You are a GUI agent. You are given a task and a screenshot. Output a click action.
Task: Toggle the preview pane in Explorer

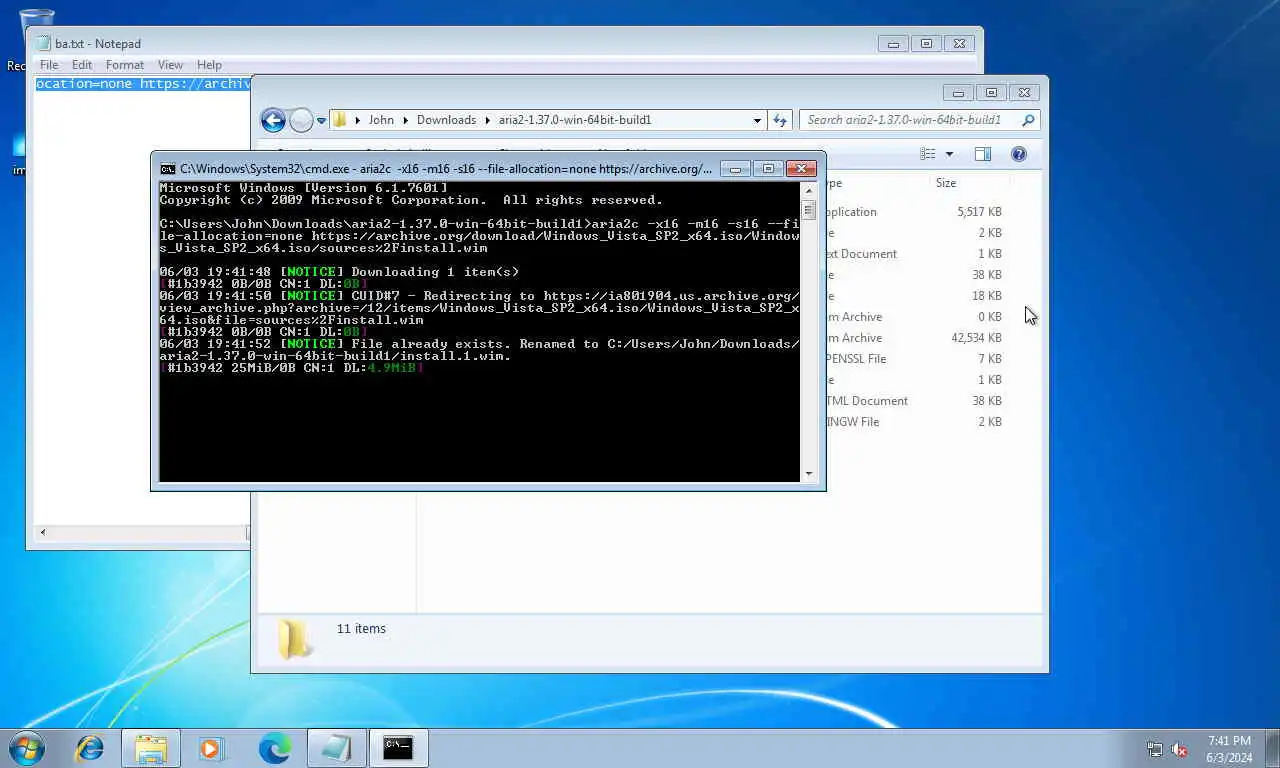click(983, 154)
